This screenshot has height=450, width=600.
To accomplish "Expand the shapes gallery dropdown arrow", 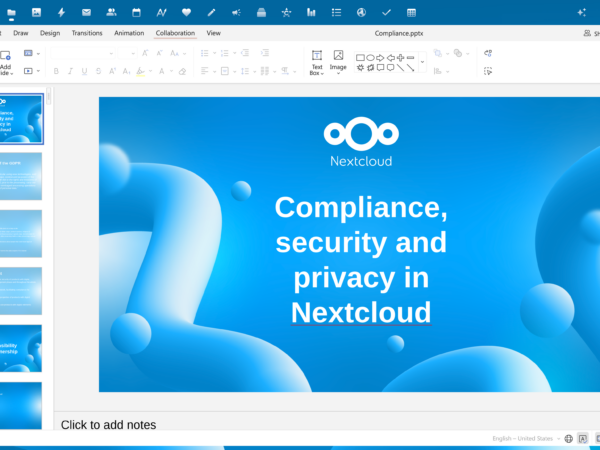I will pyautogui.click(x=421, y=62).
